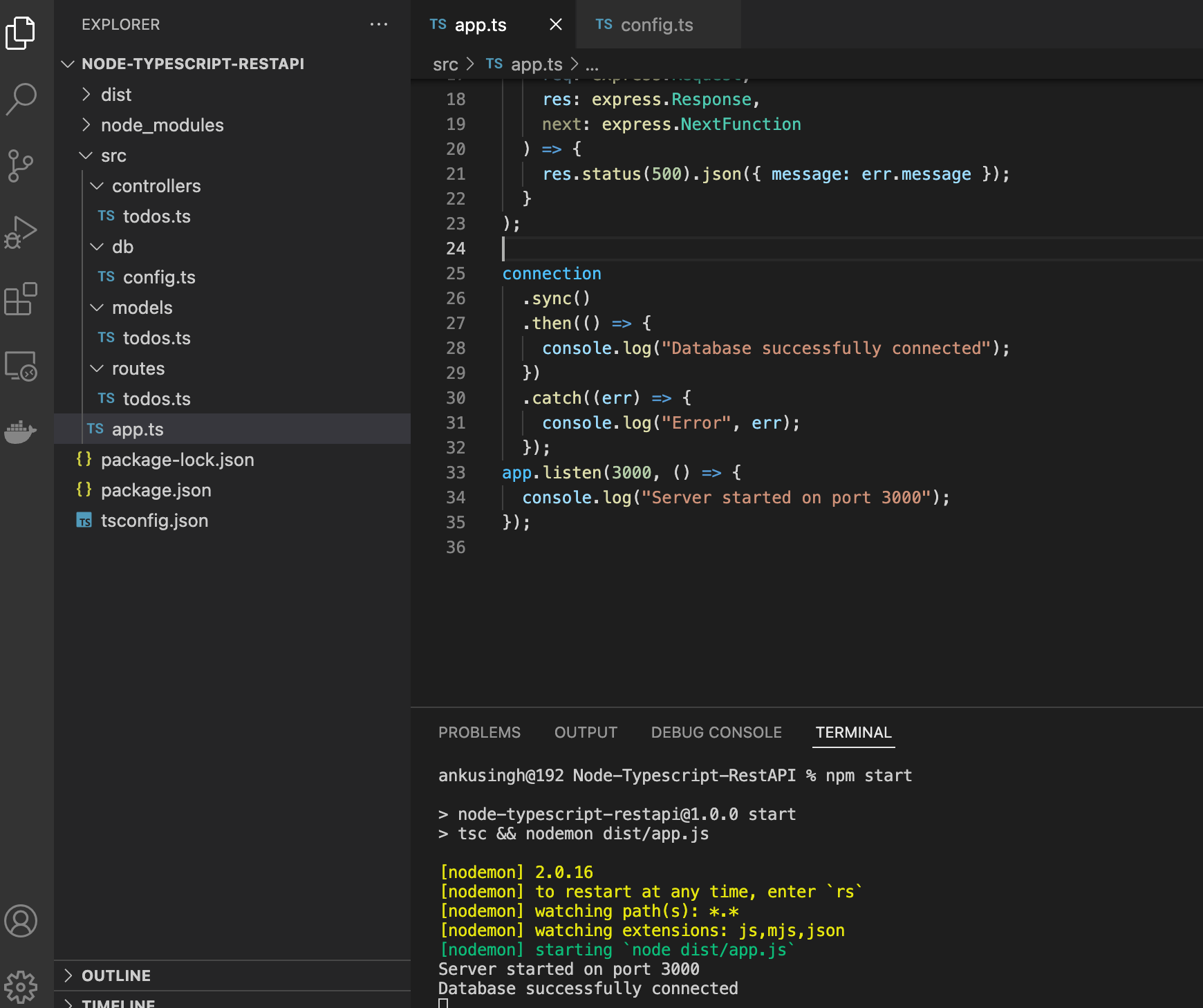The image size is (1203, 1008).
Task: Click 'connection' identifier on line 25
Action: click(x=552, y=274)
